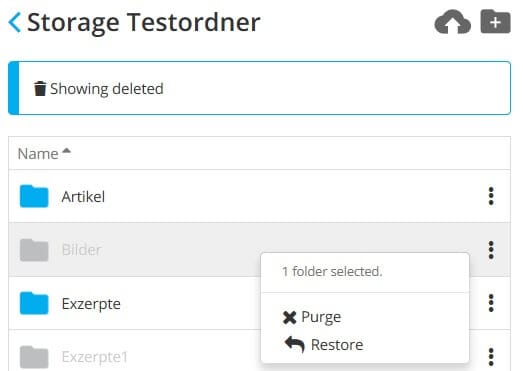Click the gray Bilder folder icon
This screenshot has width=523, height=371.
click(34, 250)
